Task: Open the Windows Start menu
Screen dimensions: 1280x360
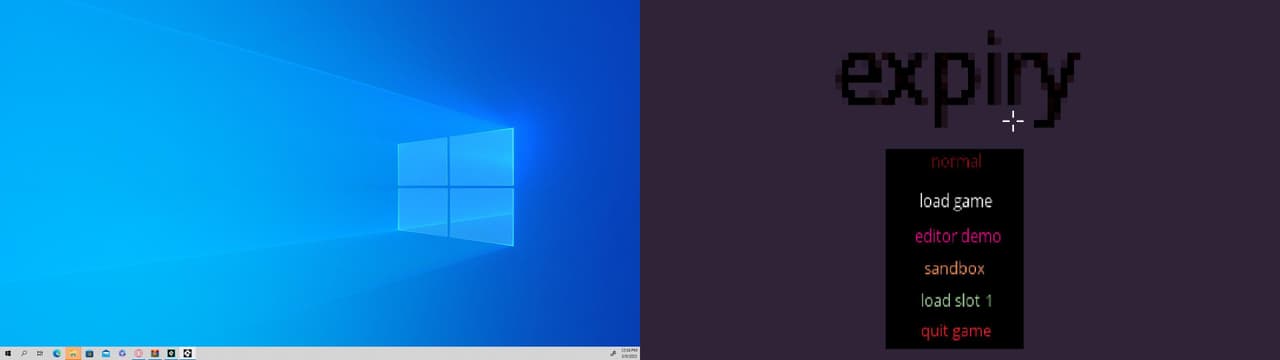Action: [8, 353]
